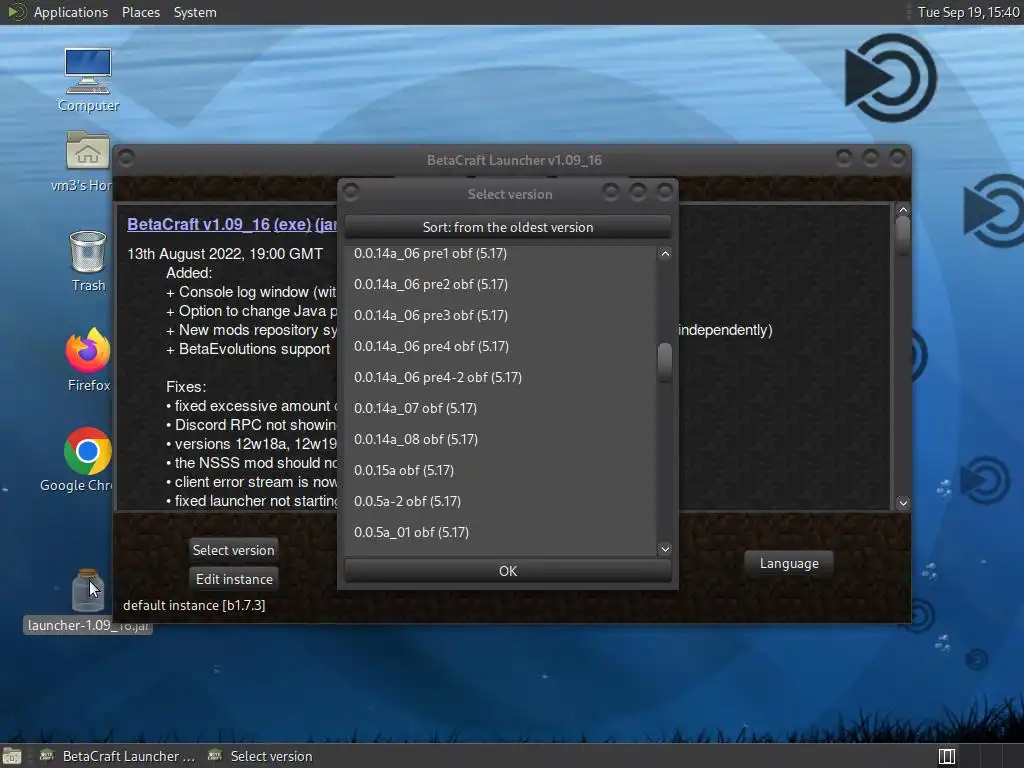This screenshot has height=768, width=1024.
Task: Open the System menu
Action: [x=195, y=12]
